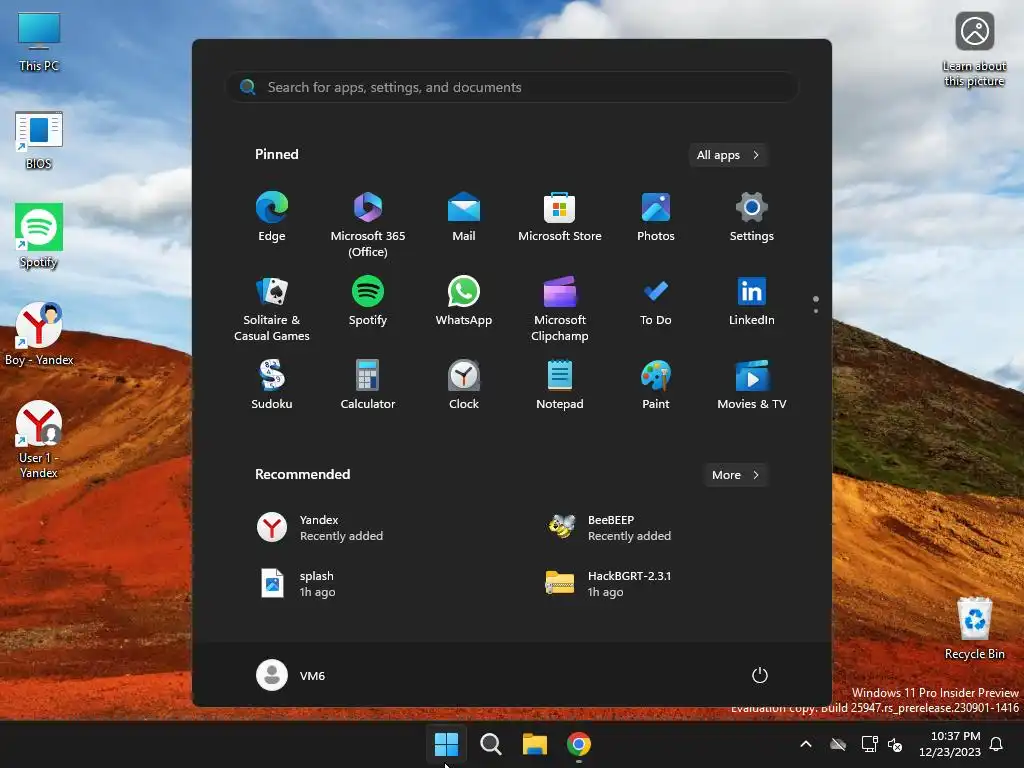The width and height of the screenshot is (1024, 768).
Task: Open Edge from pinned apps
Action: tap(272, 217)
